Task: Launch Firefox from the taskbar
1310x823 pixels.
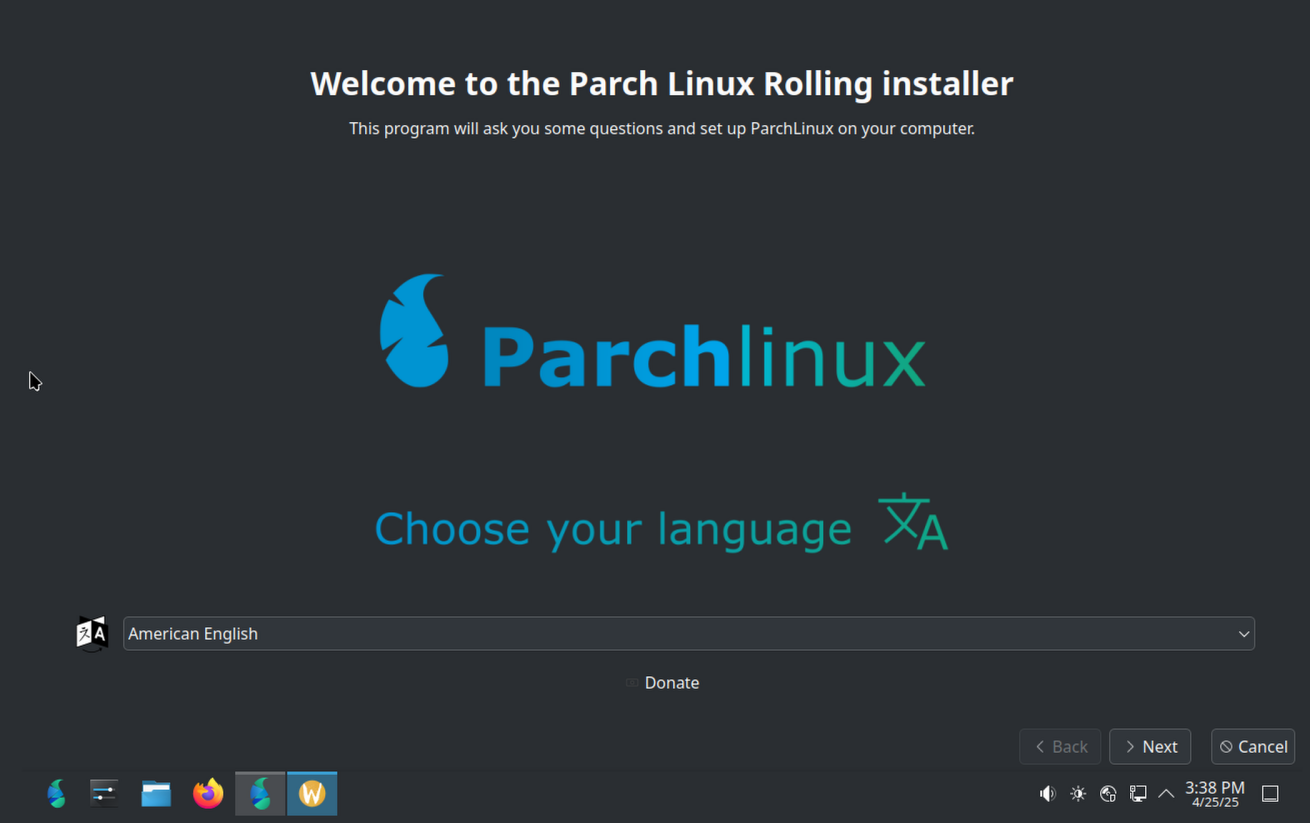Action: click(x=208, y=793)
